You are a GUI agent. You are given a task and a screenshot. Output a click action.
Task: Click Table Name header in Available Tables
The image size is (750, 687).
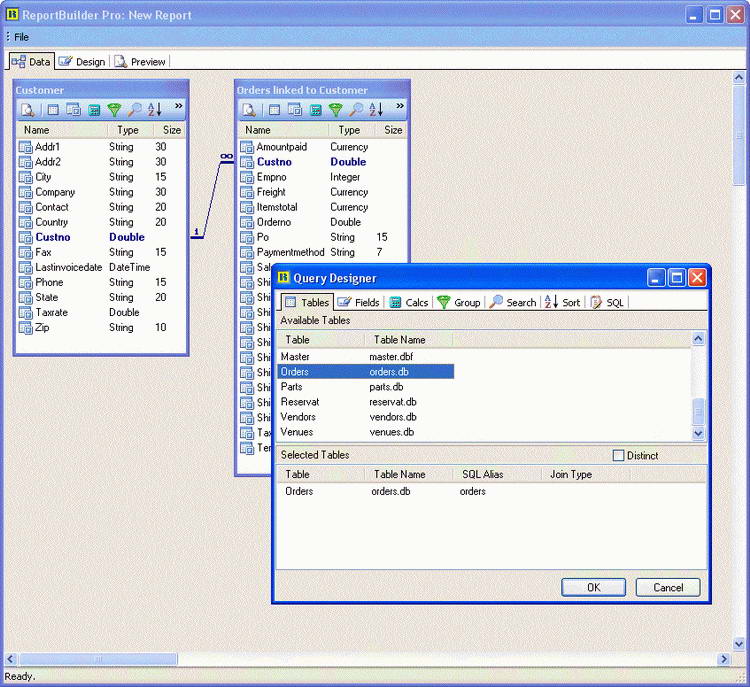click(409, 340)
